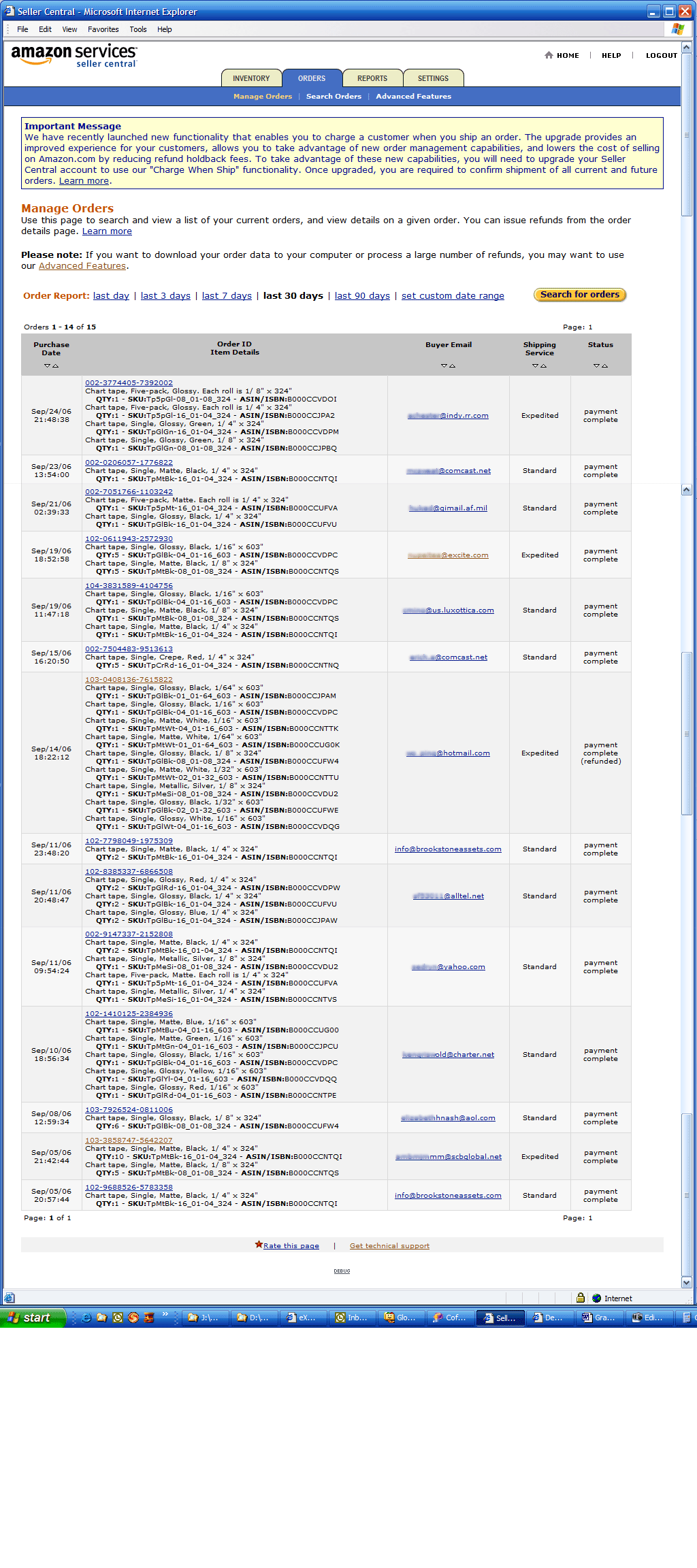
Task: Open the Favorites menu
Action: (x=103, y=29)
